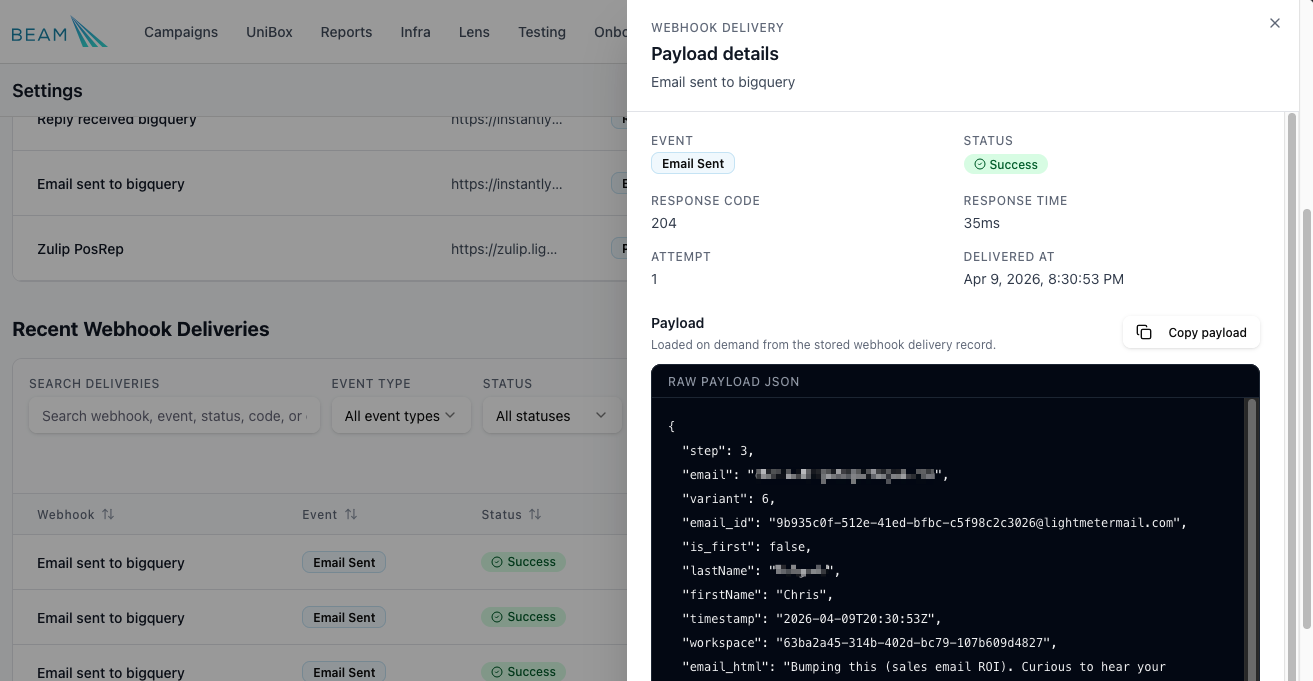The image size is (1313, 681).
Task: Open the Campaigns menu item
Action: [x=181, y=32]
